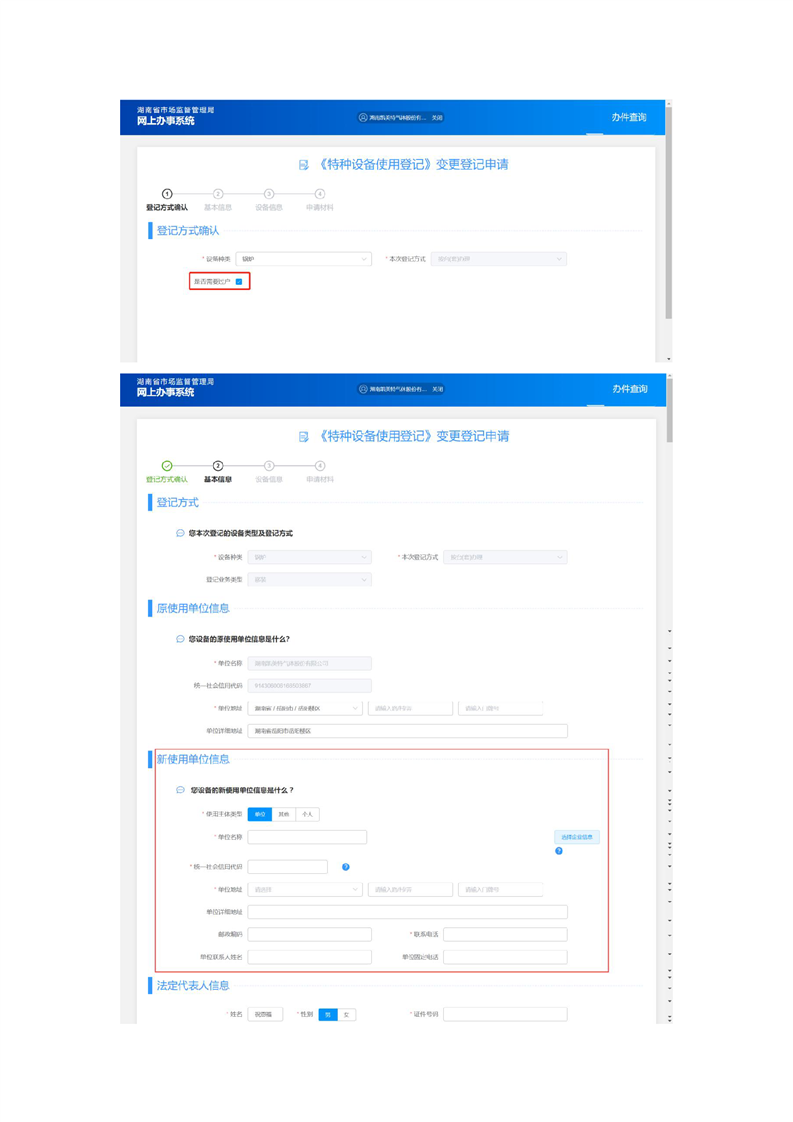Viewport: 793px width, 1122px height.
Task: Toggle the 是否需要过户 checkbox
Action: point(239,282)
